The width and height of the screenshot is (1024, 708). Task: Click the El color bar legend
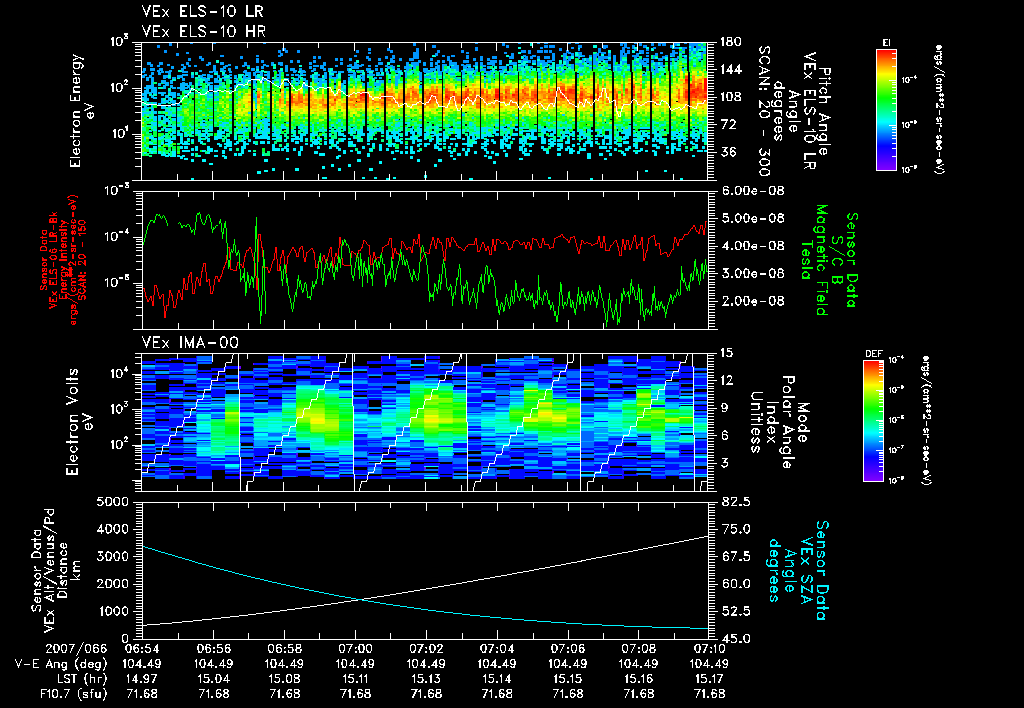(x=886, y=109)
